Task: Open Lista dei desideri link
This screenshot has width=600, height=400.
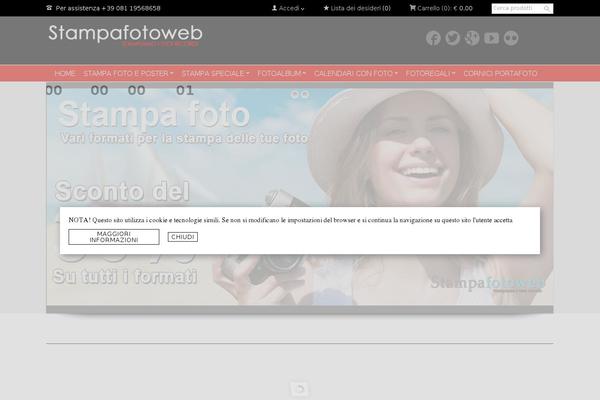Action: click(357, 8)
